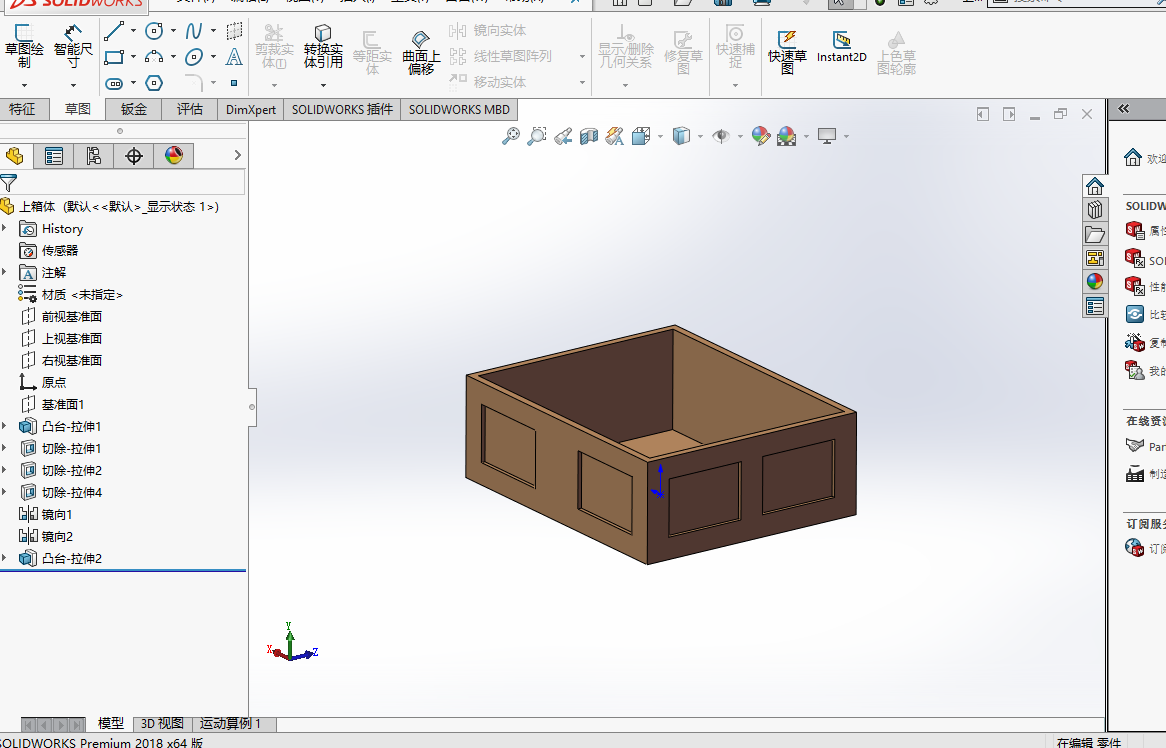Open the DisplayManager tab icon

pyautogui.click(x=174, y=155)
